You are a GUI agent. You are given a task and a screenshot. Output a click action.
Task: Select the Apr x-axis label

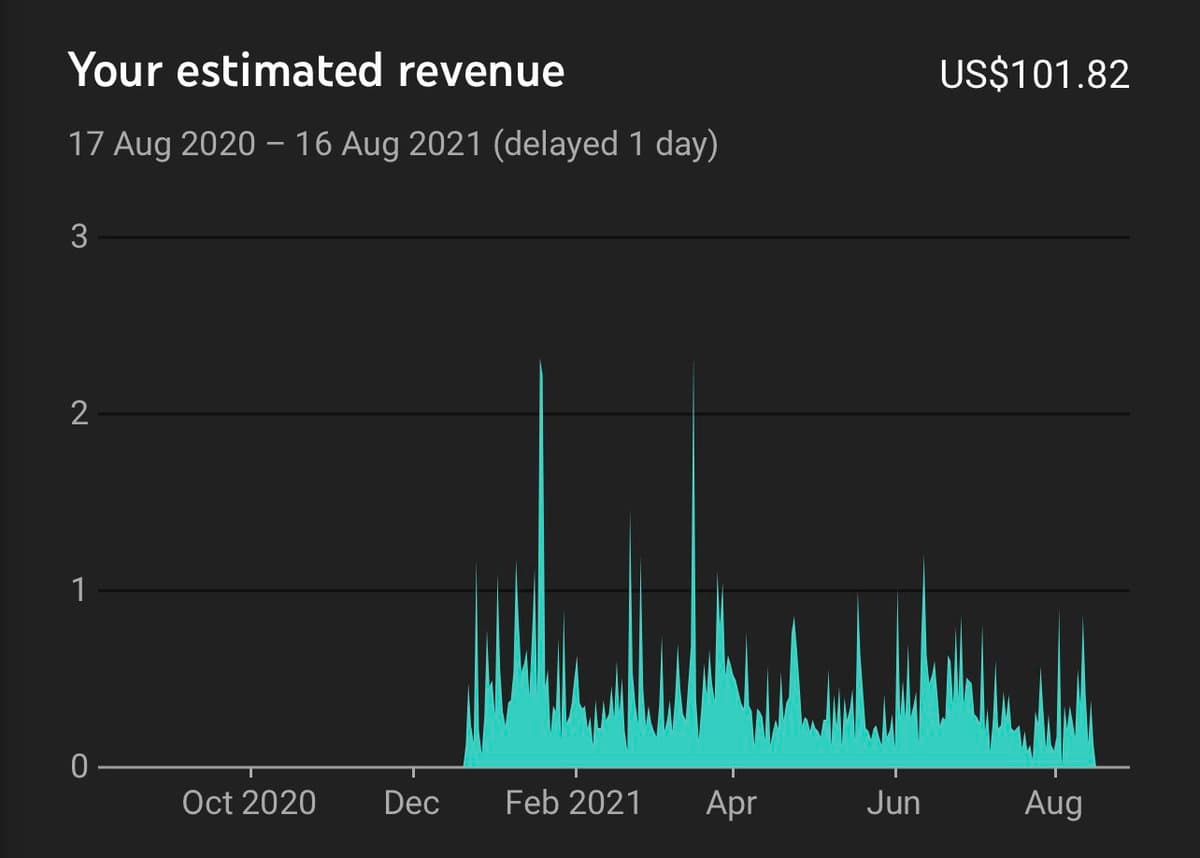(732, 802)
